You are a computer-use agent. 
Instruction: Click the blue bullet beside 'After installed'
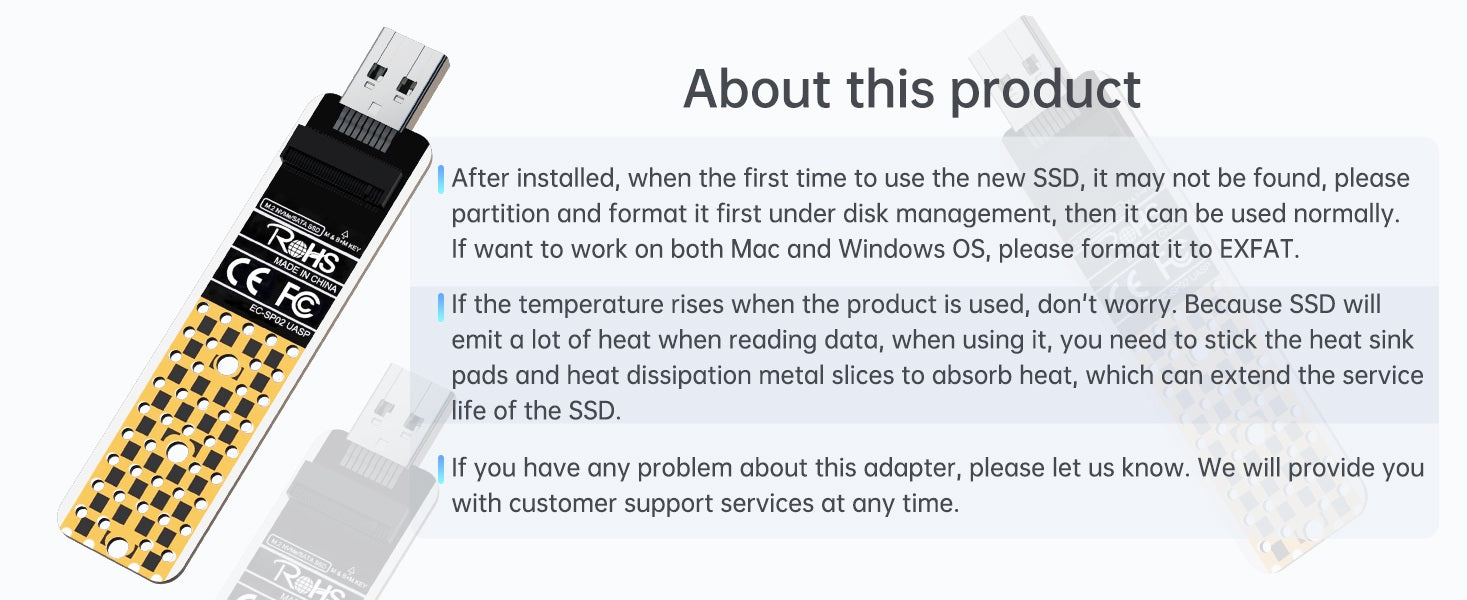[440, 179]
